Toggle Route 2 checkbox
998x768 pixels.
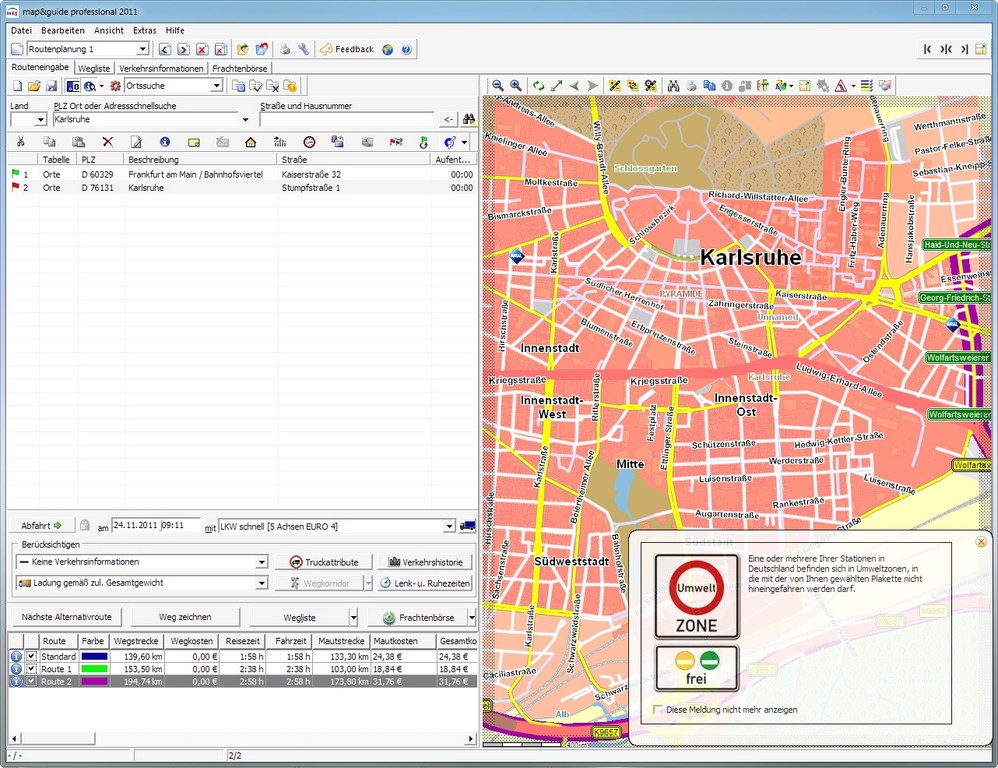[x=31, y=681]
